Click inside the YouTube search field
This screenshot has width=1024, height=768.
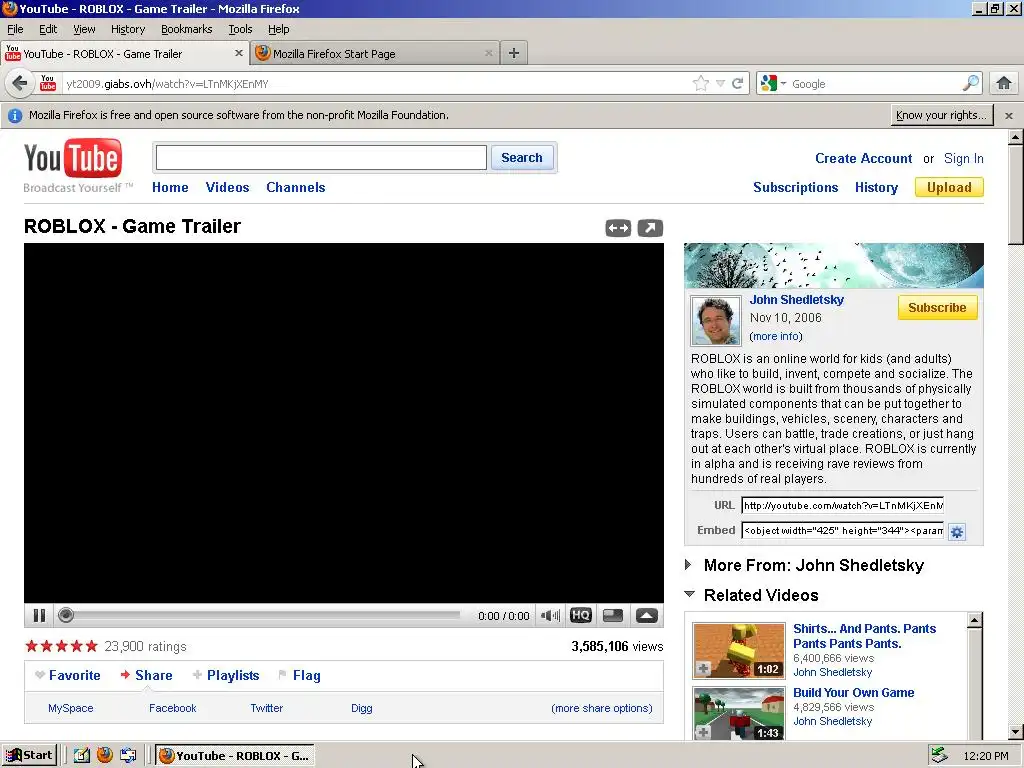coord(321,157)
